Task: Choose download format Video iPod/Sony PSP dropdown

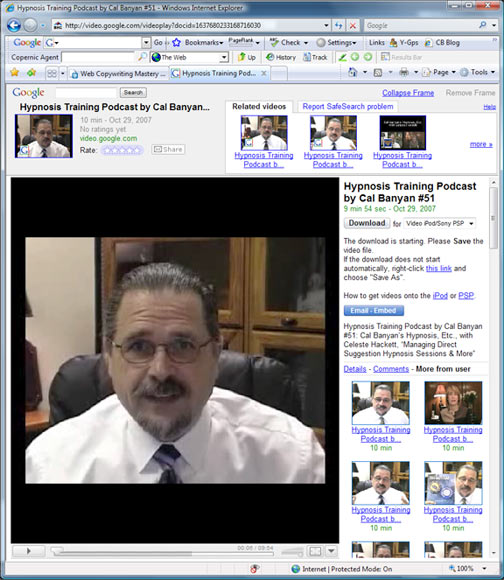Action: [x=439, y=223]
